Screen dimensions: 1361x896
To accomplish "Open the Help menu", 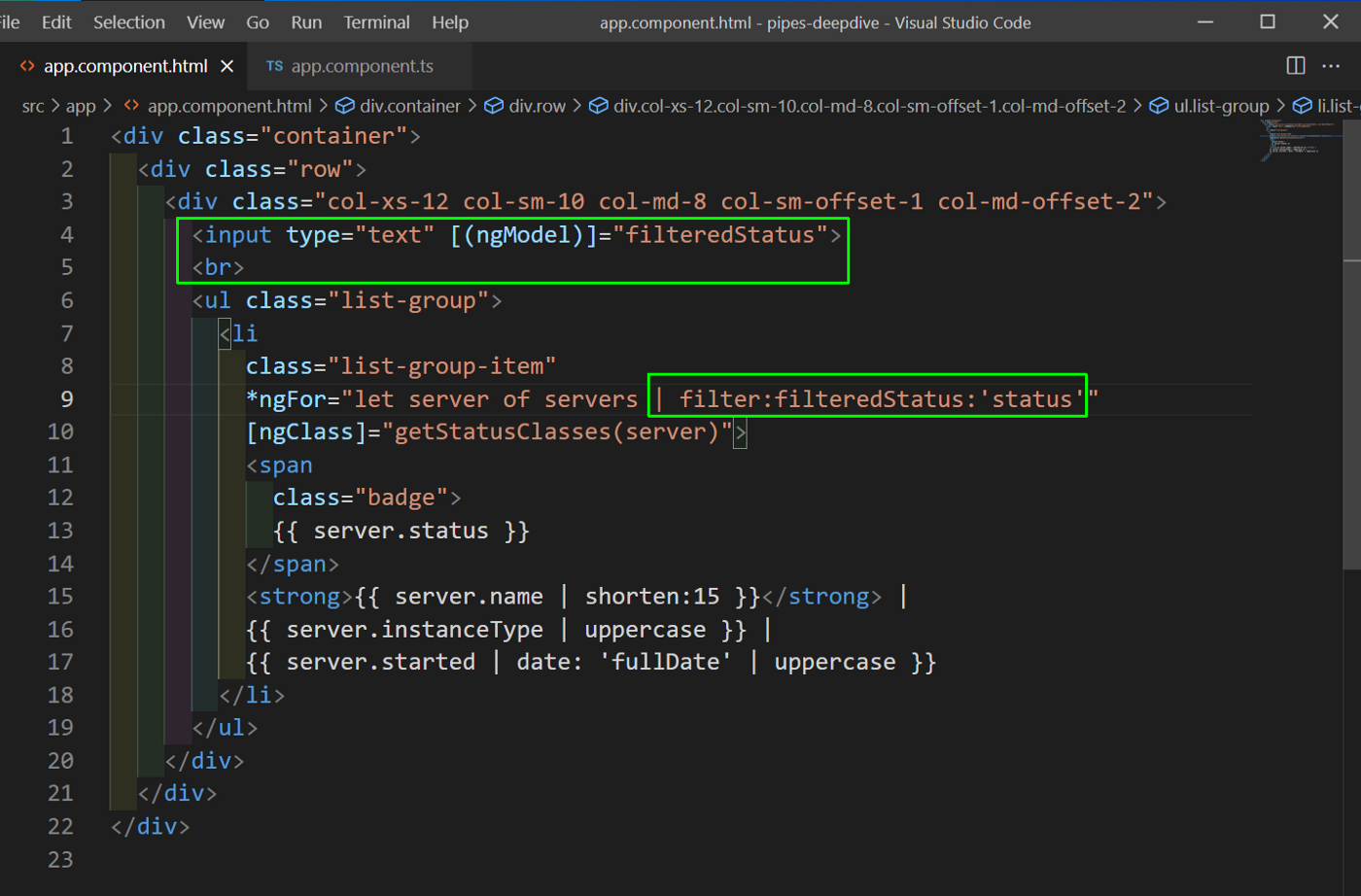I will point(450,22).
